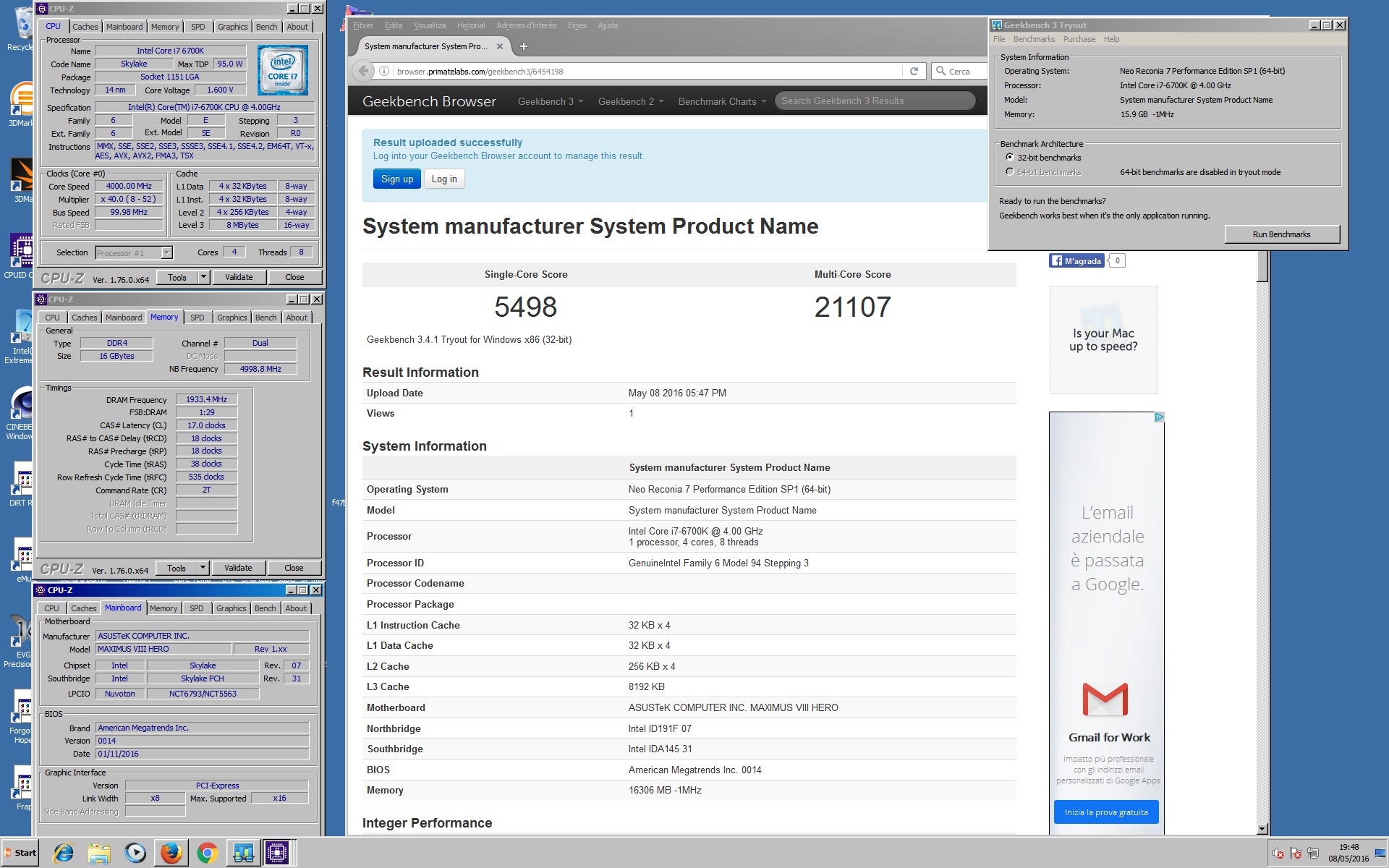Launch Windows Media Player from taskbar
This screenshot has height=868, width=1389.
pos(135,854)
